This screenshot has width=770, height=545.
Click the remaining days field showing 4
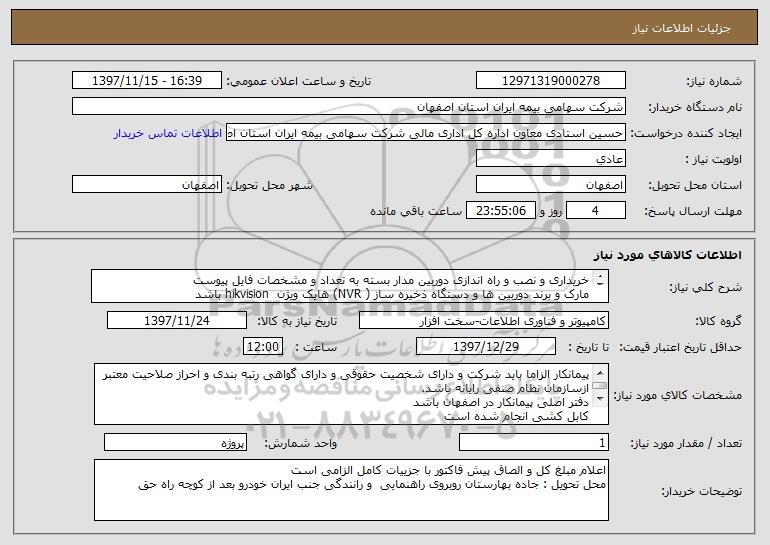pos(596,211)
